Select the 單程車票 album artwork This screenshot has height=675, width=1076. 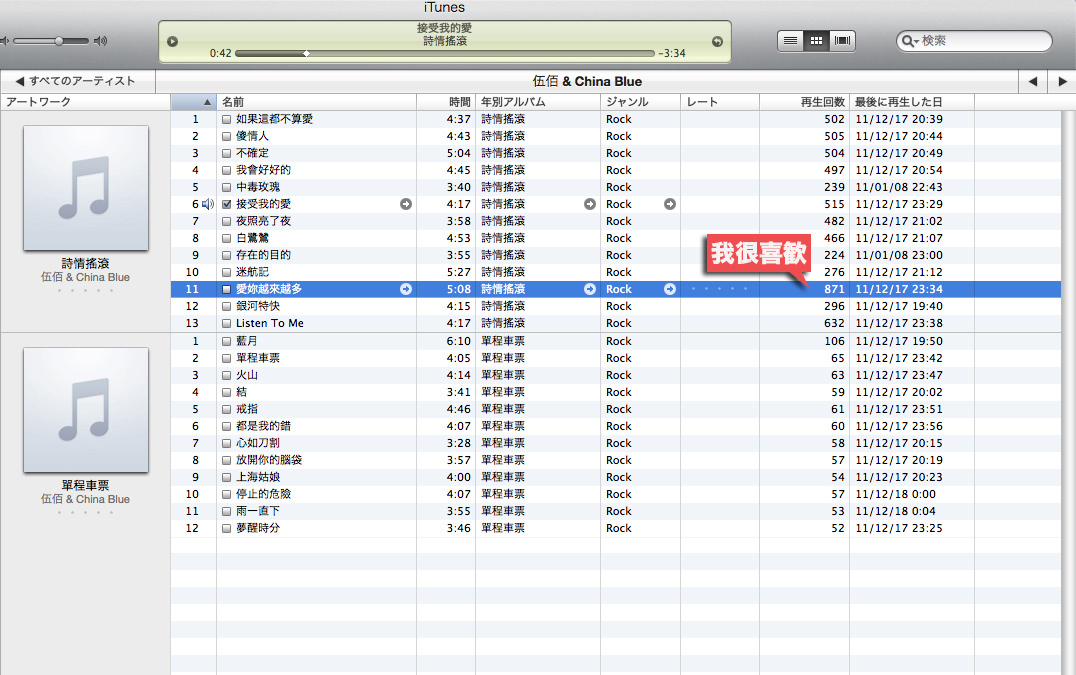pos(86,410)
